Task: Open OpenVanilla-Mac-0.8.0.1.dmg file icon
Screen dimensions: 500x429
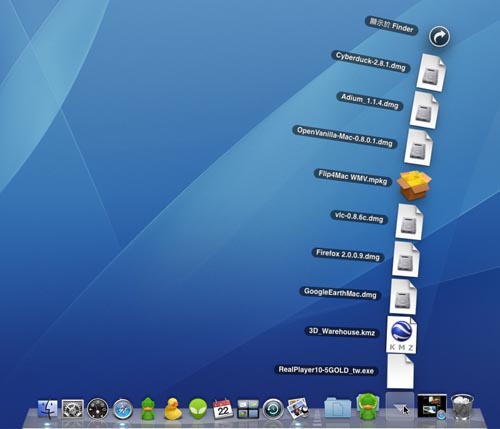Action: coord(418,148)
